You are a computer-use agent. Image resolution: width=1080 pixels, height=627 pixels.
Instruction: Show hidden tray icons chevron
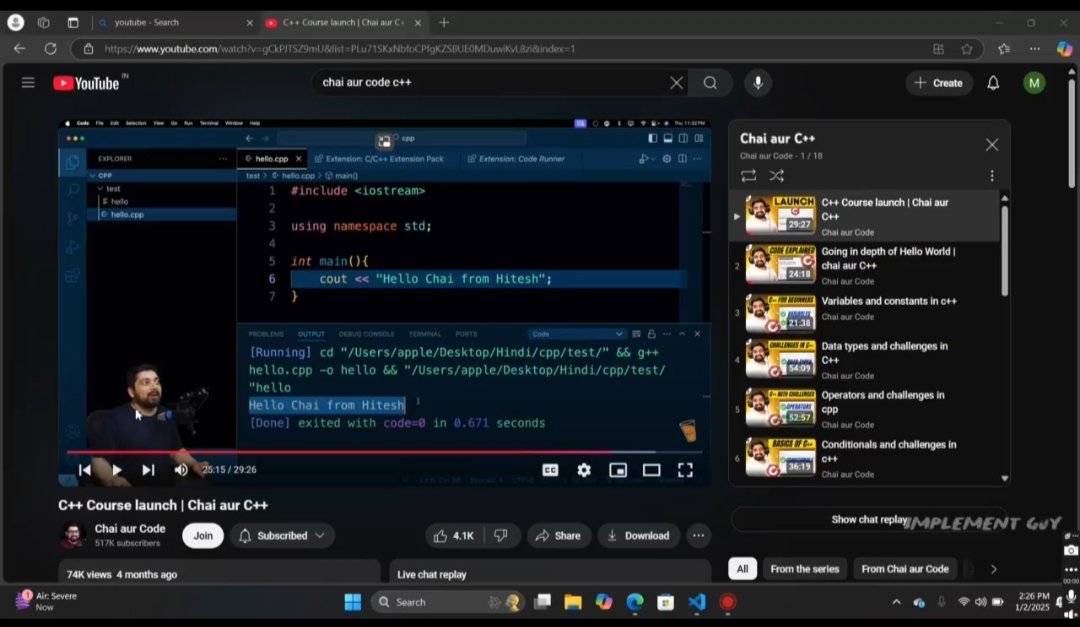pos(896,602)
